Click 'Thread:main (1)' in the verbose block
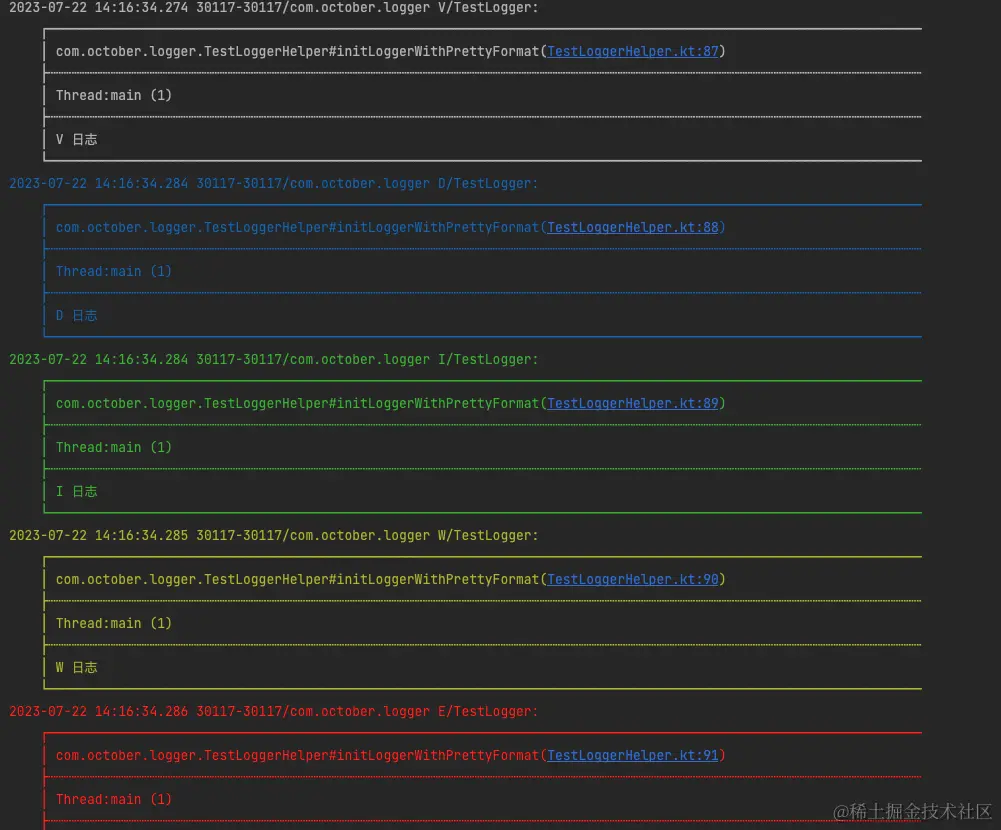This screenshot has height=830, width=1001. click(x=114, y=96)
